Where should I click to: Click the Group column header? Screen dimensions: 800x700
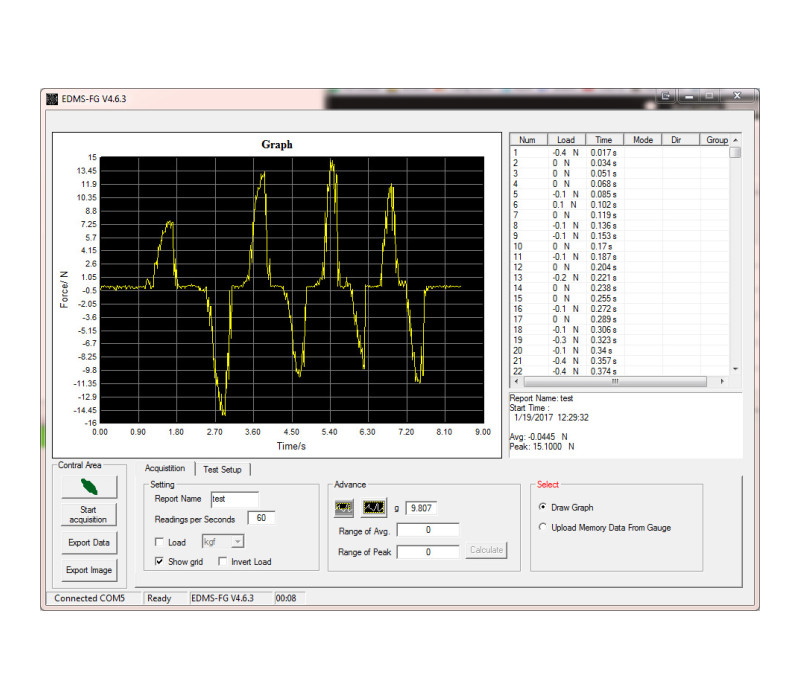click(x=715, y=140)
